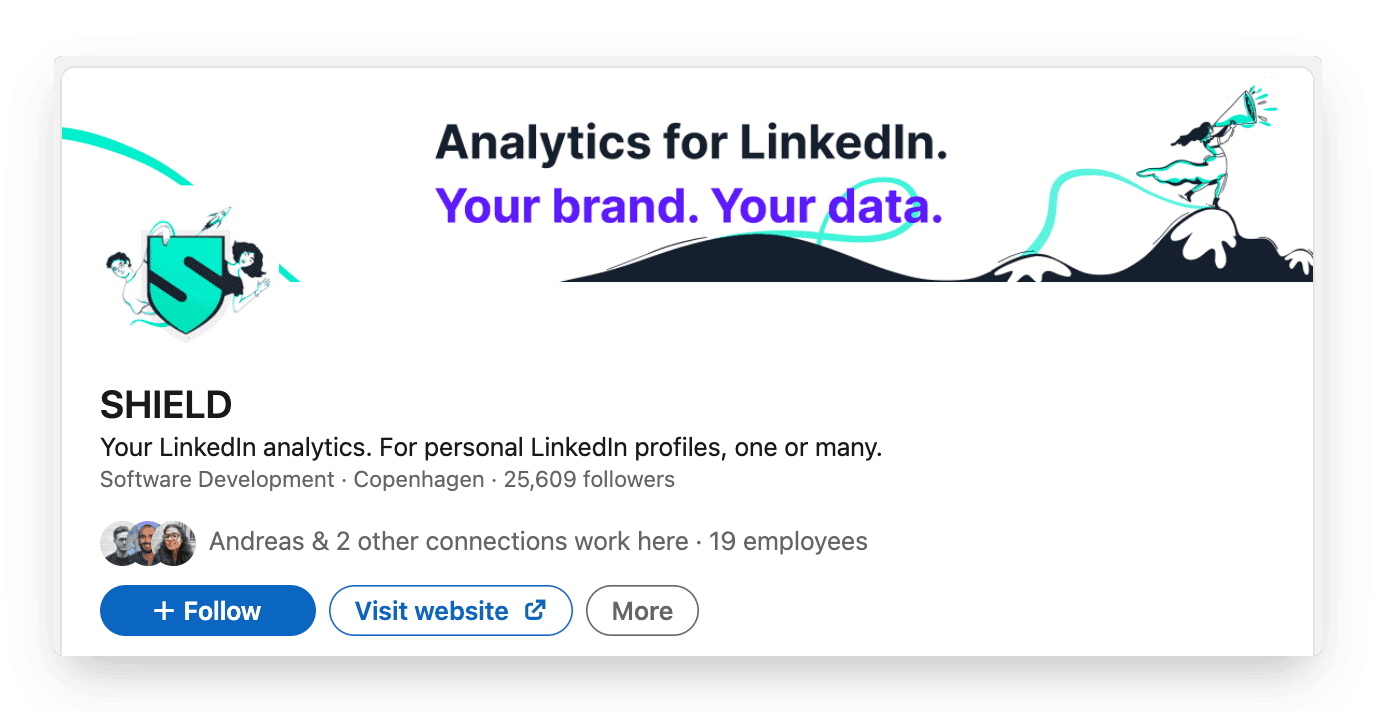The width and height of the screenshot is (1376, 712).
Task: Open the Visit website button
Action: click(450, 611)
